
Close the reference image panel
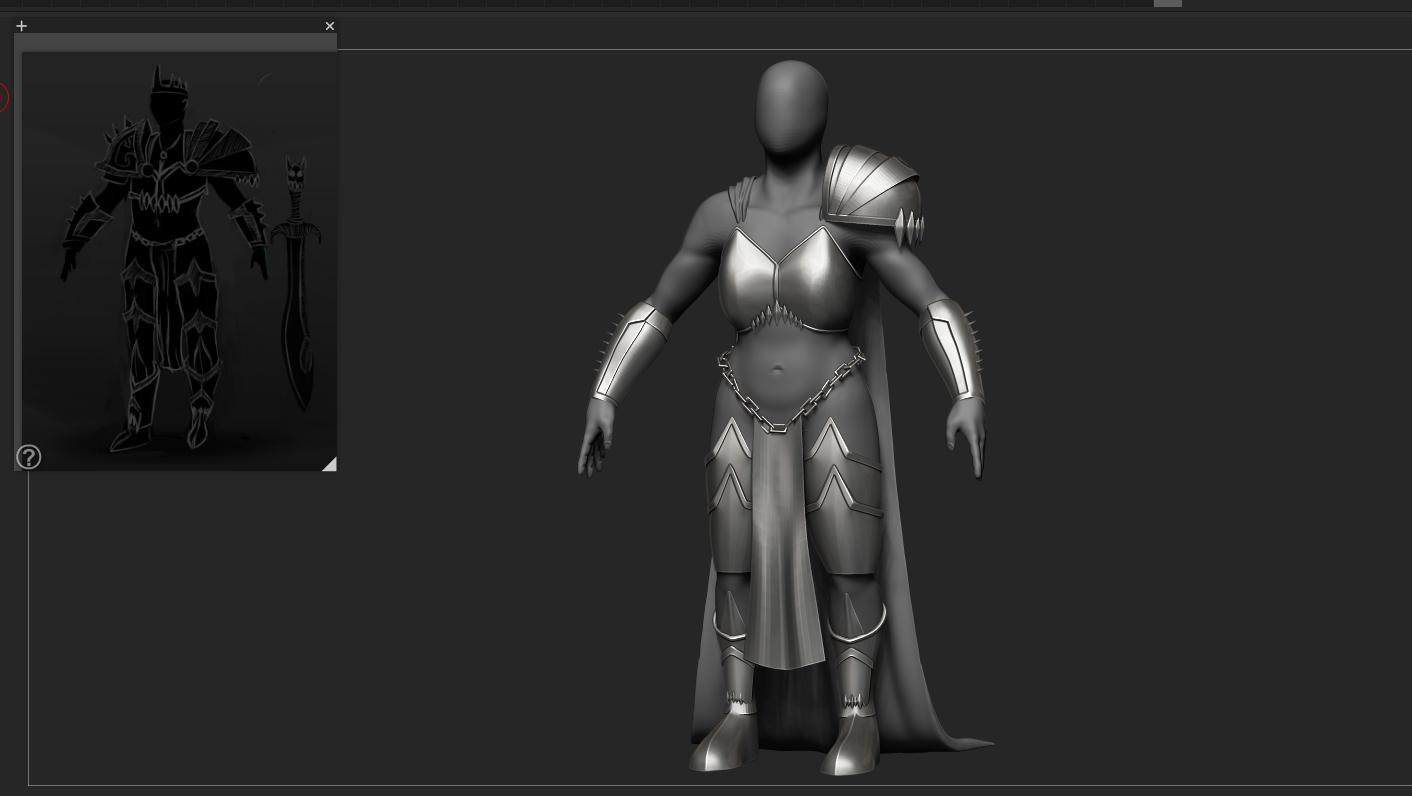[x=330, y=26]
